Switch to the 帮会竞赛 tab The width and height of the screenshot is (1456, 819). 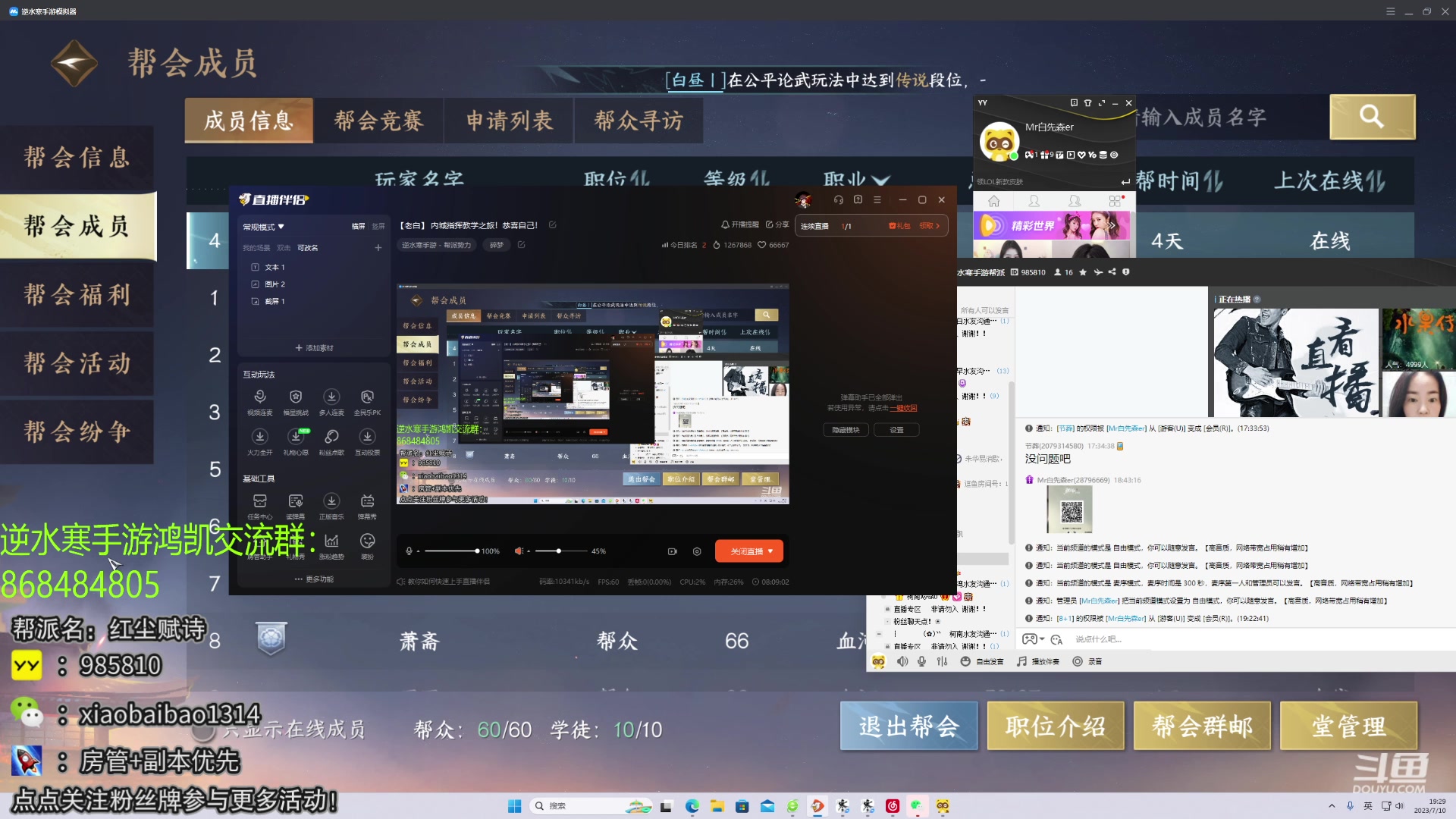tap(378, 121)
